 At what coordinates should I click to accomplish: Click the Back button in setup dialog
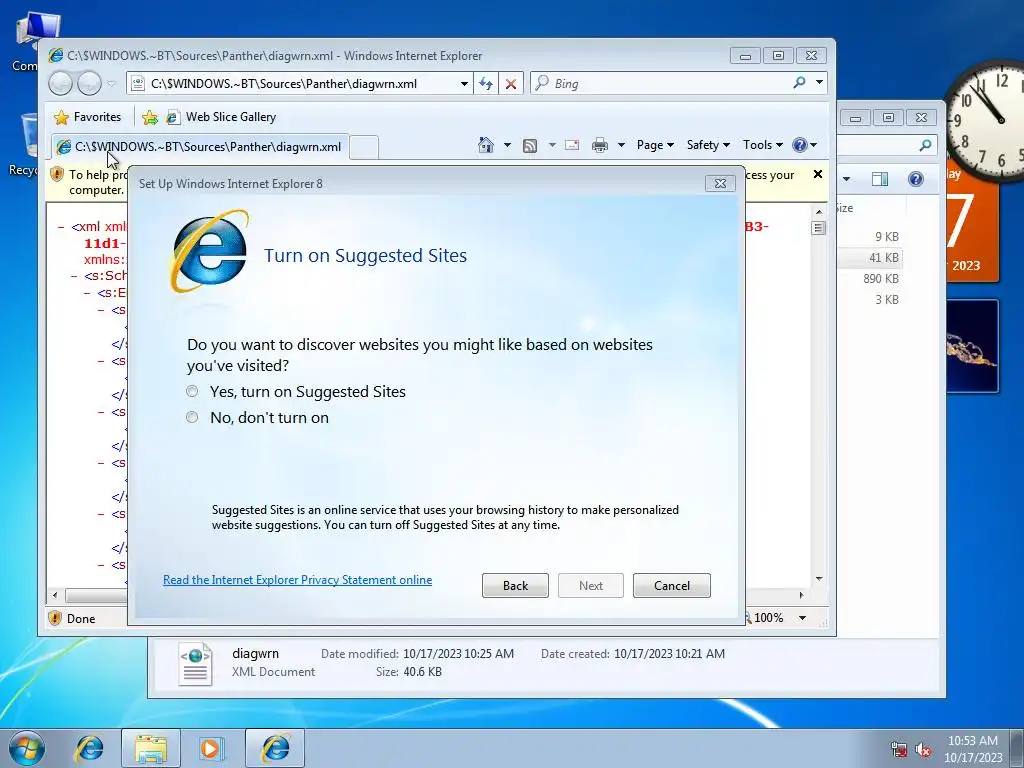pos(515,586)
